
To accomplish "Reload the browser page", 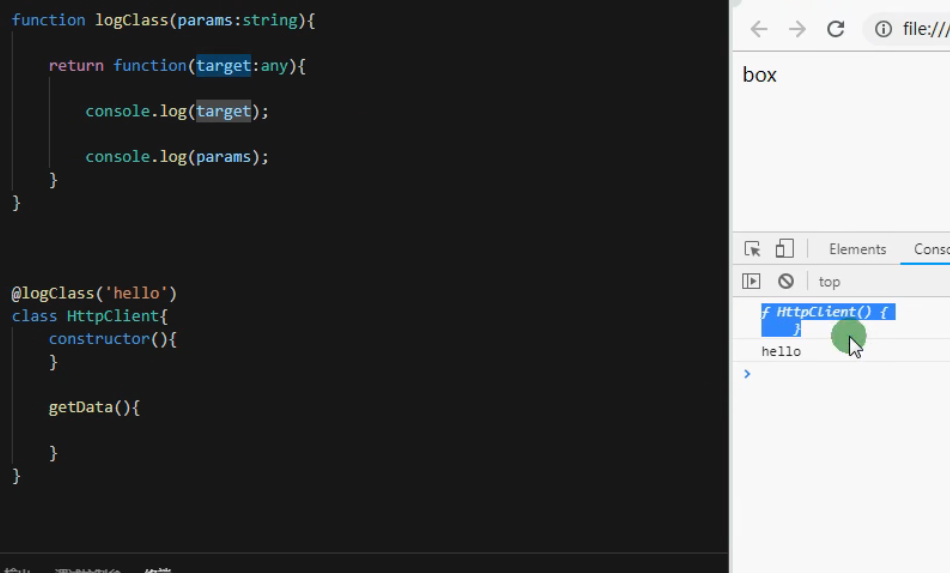I will (836, 28).
